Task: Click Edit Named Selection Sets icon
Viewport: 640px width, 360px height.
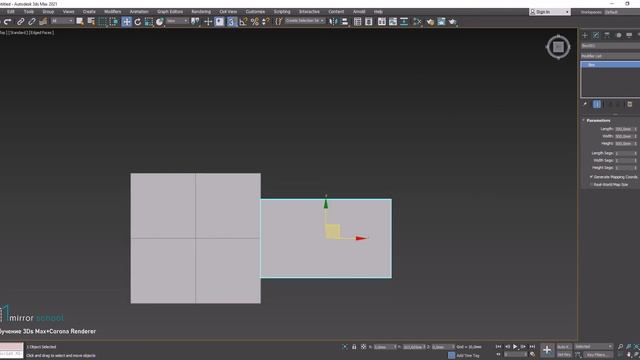Action: click(278, 22)
